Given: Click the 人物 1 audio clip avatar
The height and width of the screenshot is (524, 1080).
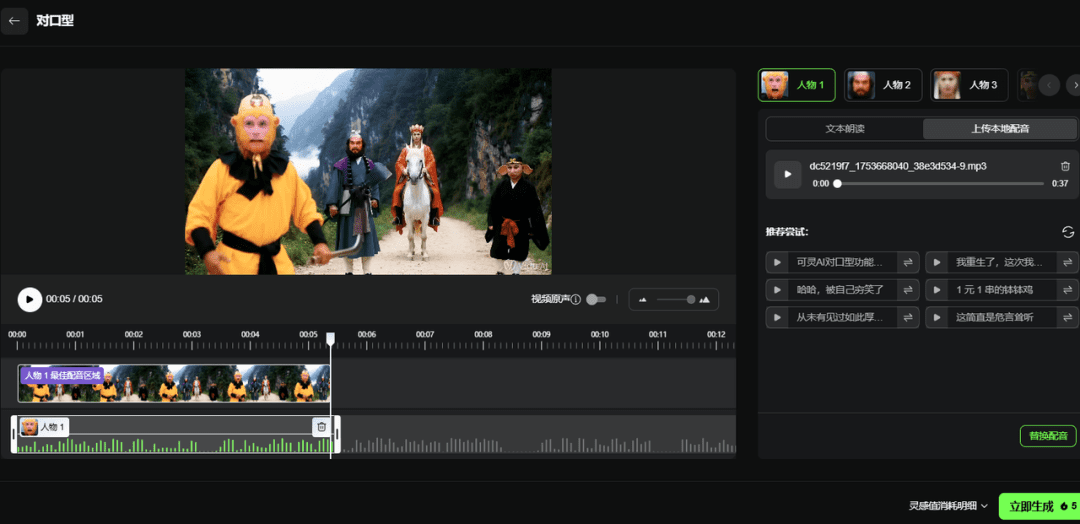Looking at the screenshot, I should coord(29,427).
